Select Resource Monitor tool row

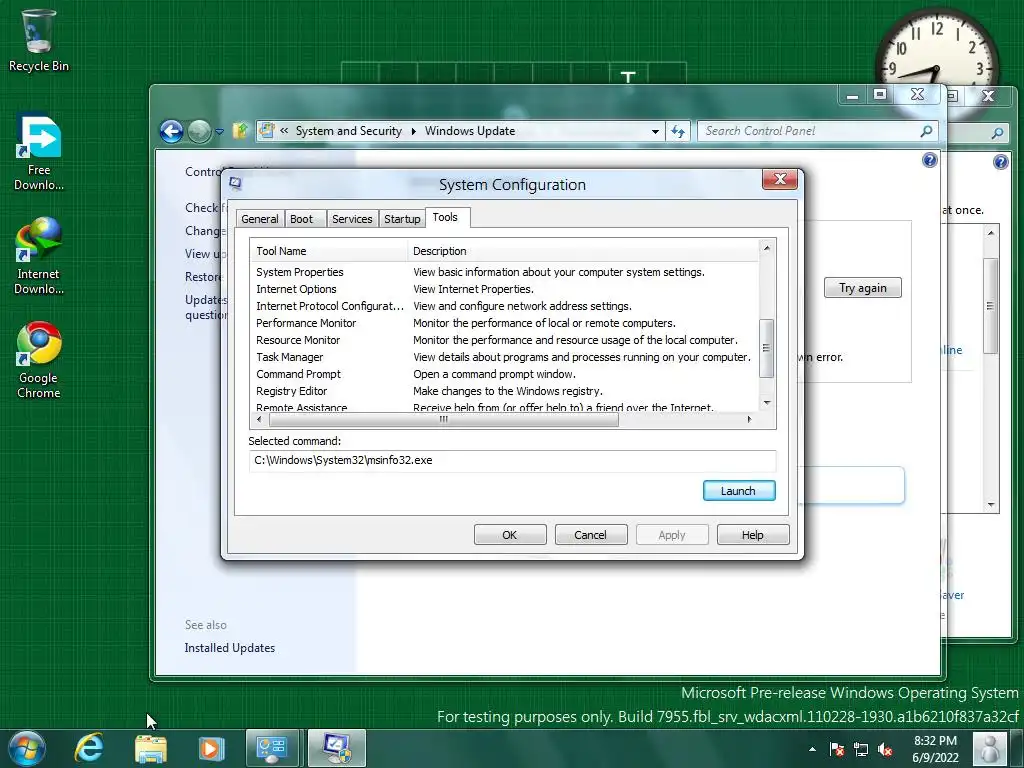tap(504, 340)
